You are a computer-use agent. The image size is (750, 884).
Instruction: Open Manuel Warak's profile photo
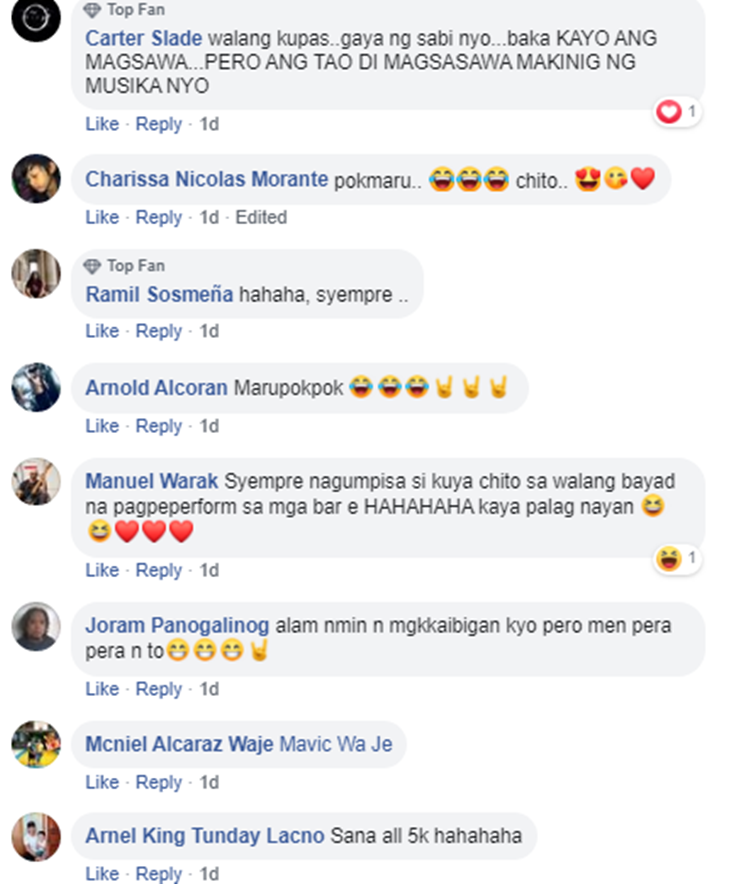click(36, 481)
